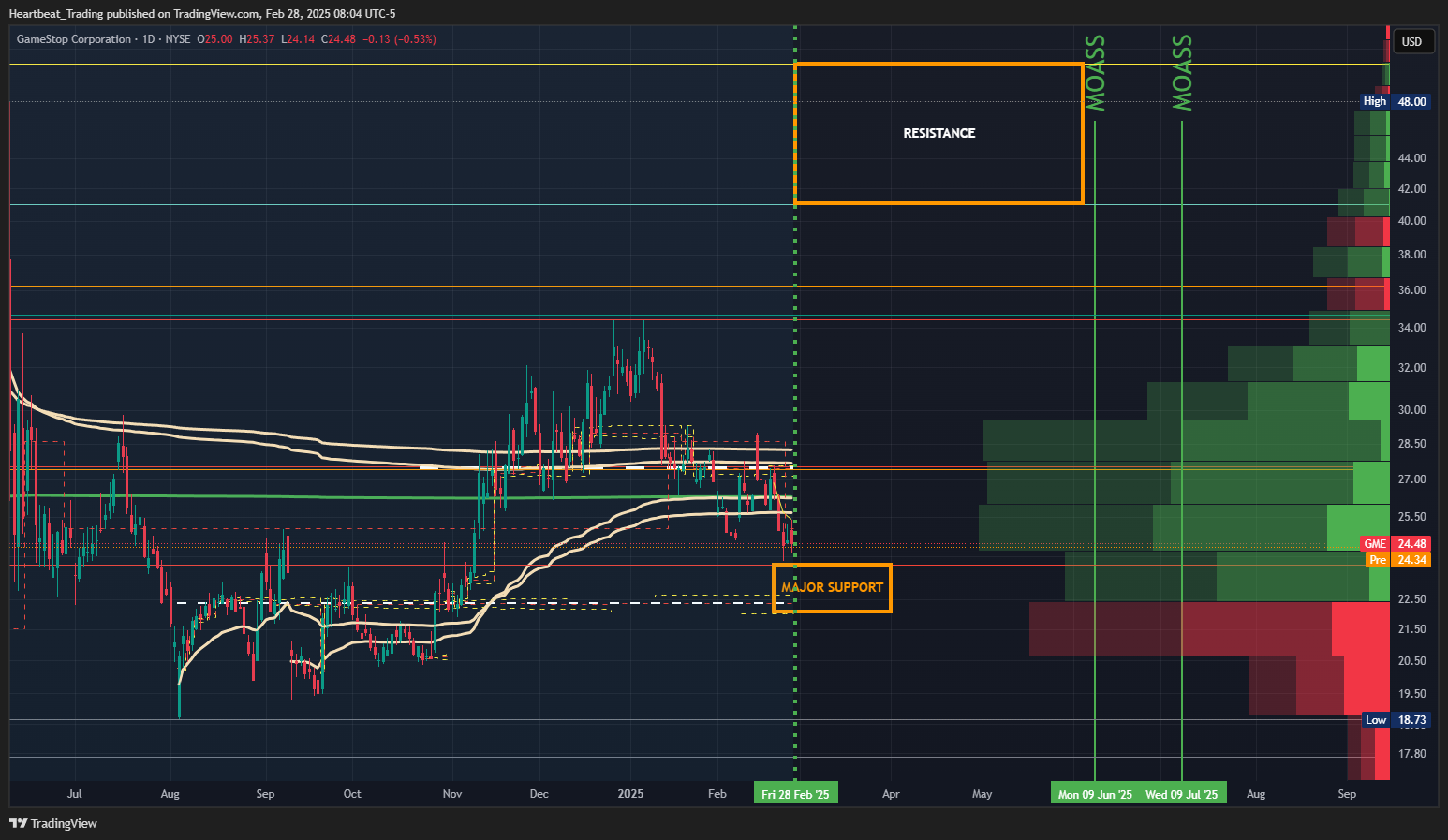Click 27.00 on the price axis

pyautogui.click(x=1412, y=479)
